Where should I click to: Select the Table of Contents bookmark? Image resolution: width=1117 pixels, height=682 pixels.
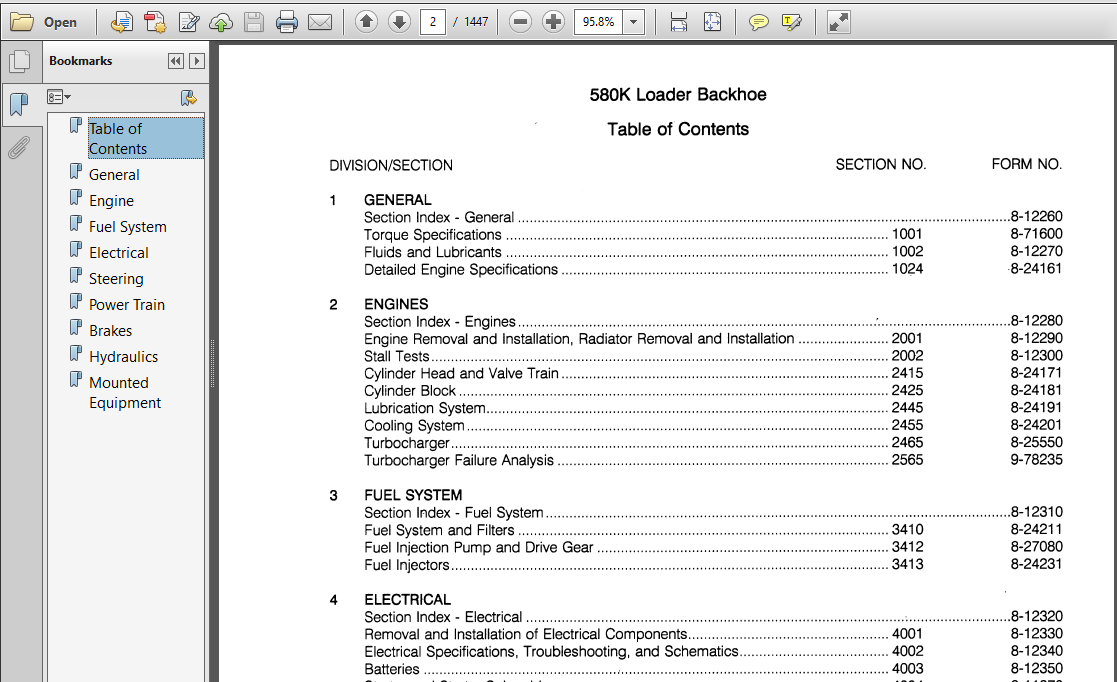145,138
